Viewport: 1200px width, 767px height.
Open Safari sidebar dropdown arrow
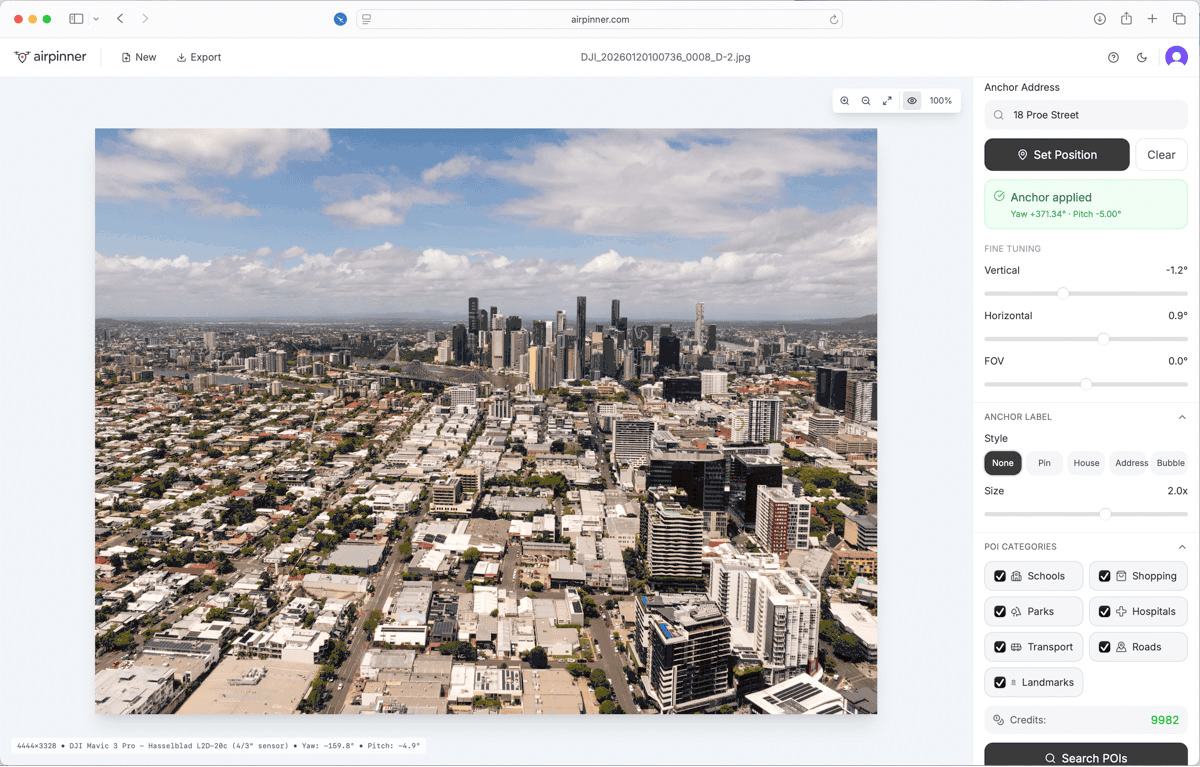click(96, 19)
